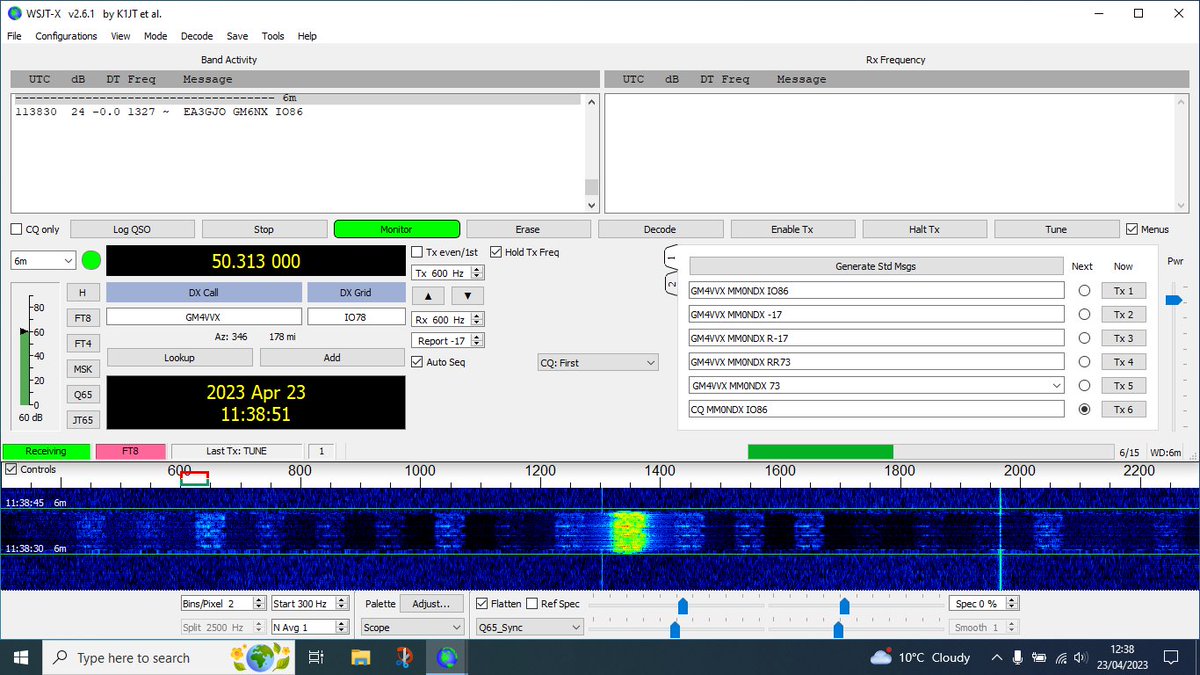Click the Tx 6 message field containing CQ MM0NDX IO86
Image resolution: width=1200 pixels, height=675 pixels.
tap(875, 409)
